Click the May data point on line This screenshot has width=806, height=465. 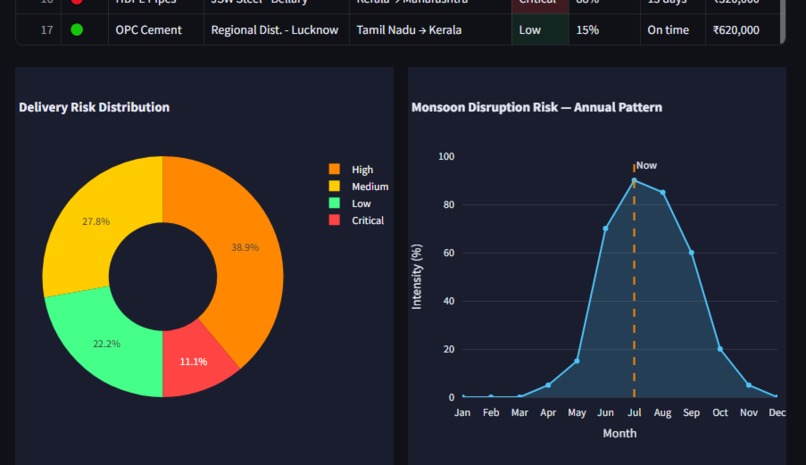[577, 361]
